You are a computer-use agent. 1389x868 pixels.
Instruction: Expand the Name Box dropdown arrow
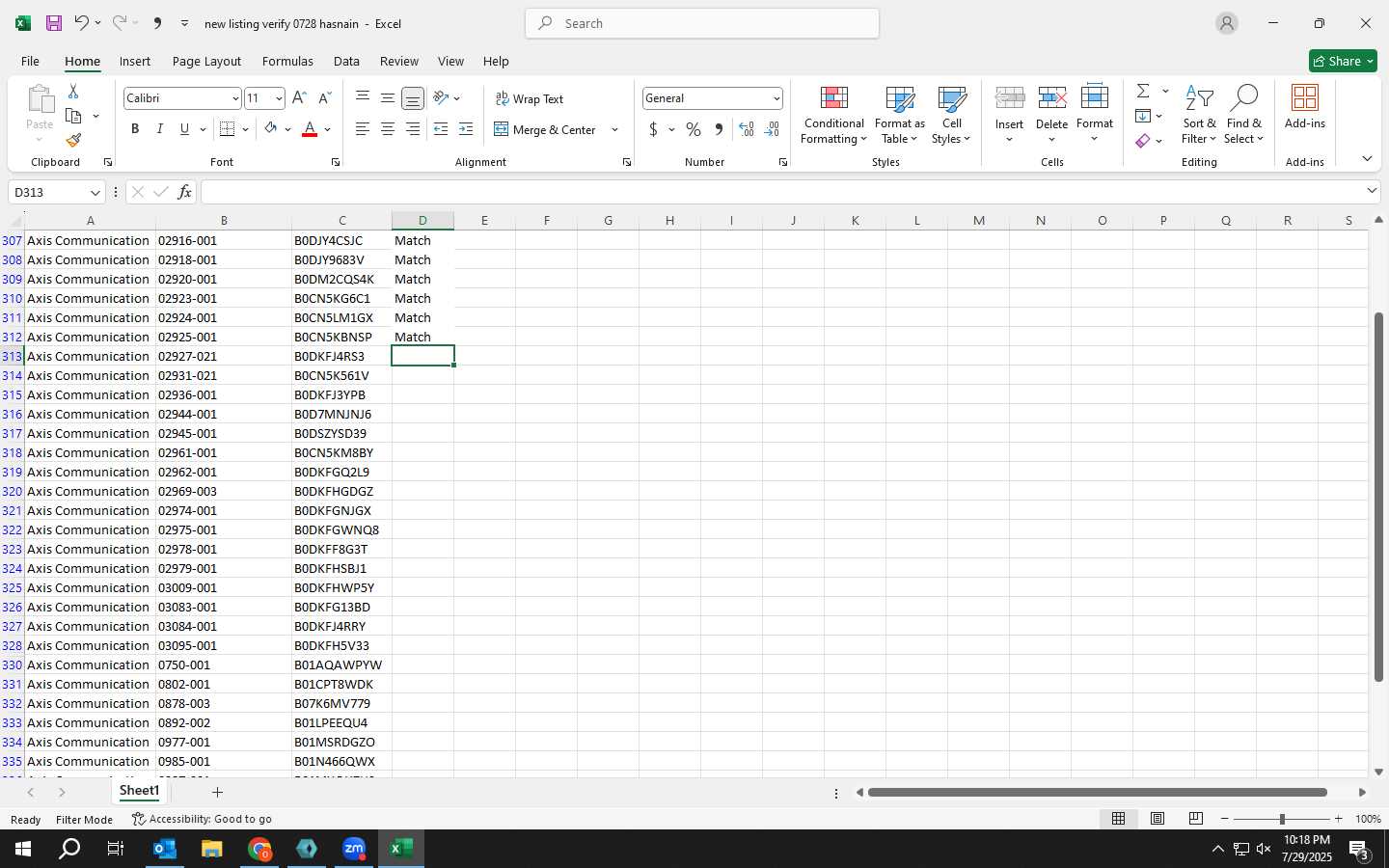(x=95, y=192)
